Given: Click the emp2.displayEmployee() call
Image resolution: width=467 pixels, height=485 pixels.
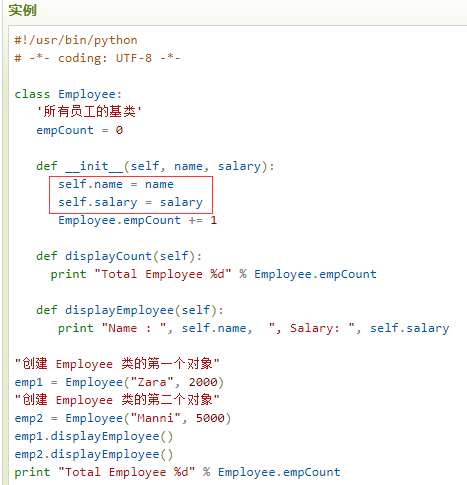Looking at the screenshot, I should click(x=94, y=454).
